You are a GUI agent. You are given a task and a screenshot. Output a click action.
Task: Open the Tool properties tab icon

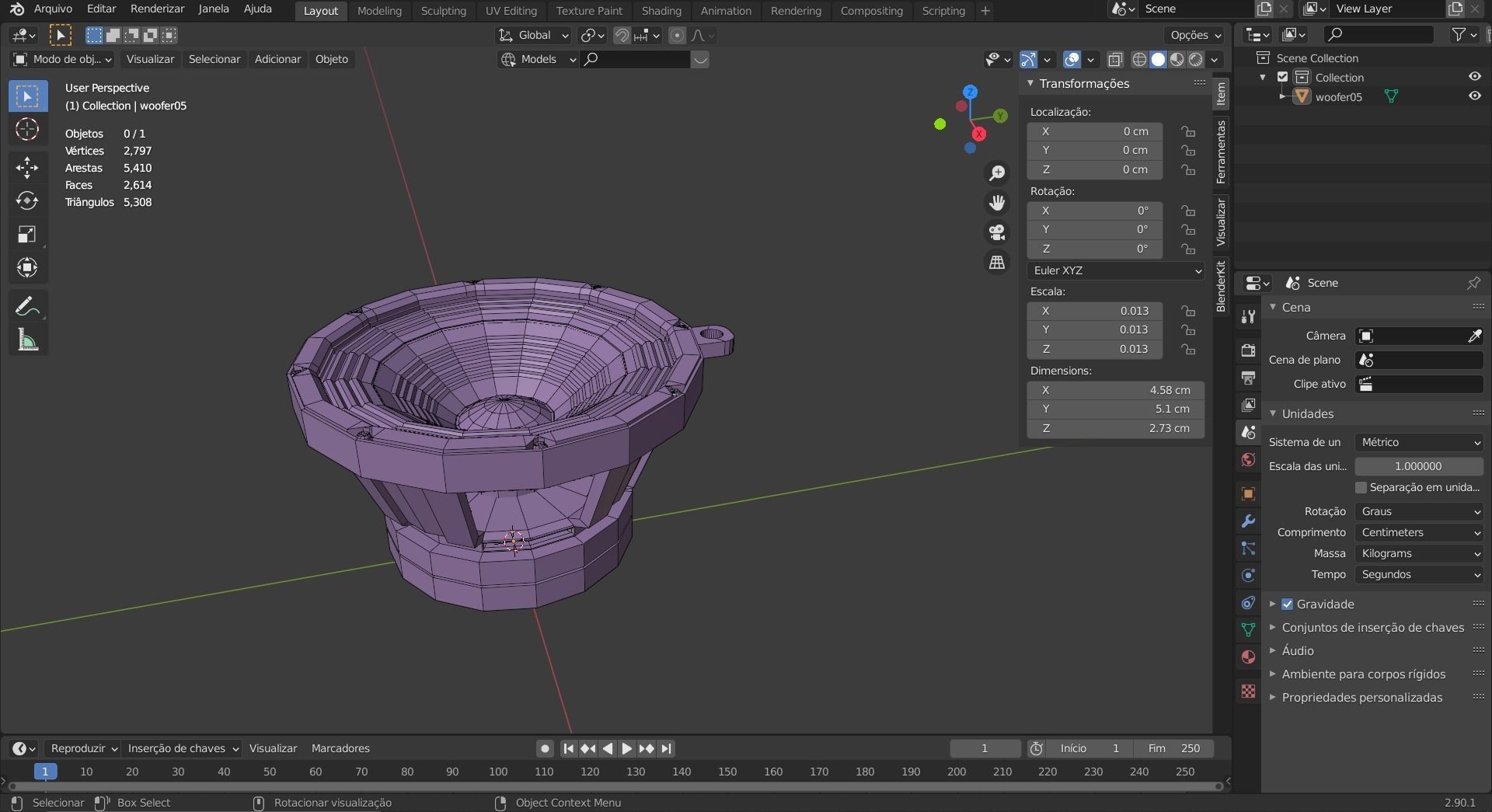(1248, 316)
